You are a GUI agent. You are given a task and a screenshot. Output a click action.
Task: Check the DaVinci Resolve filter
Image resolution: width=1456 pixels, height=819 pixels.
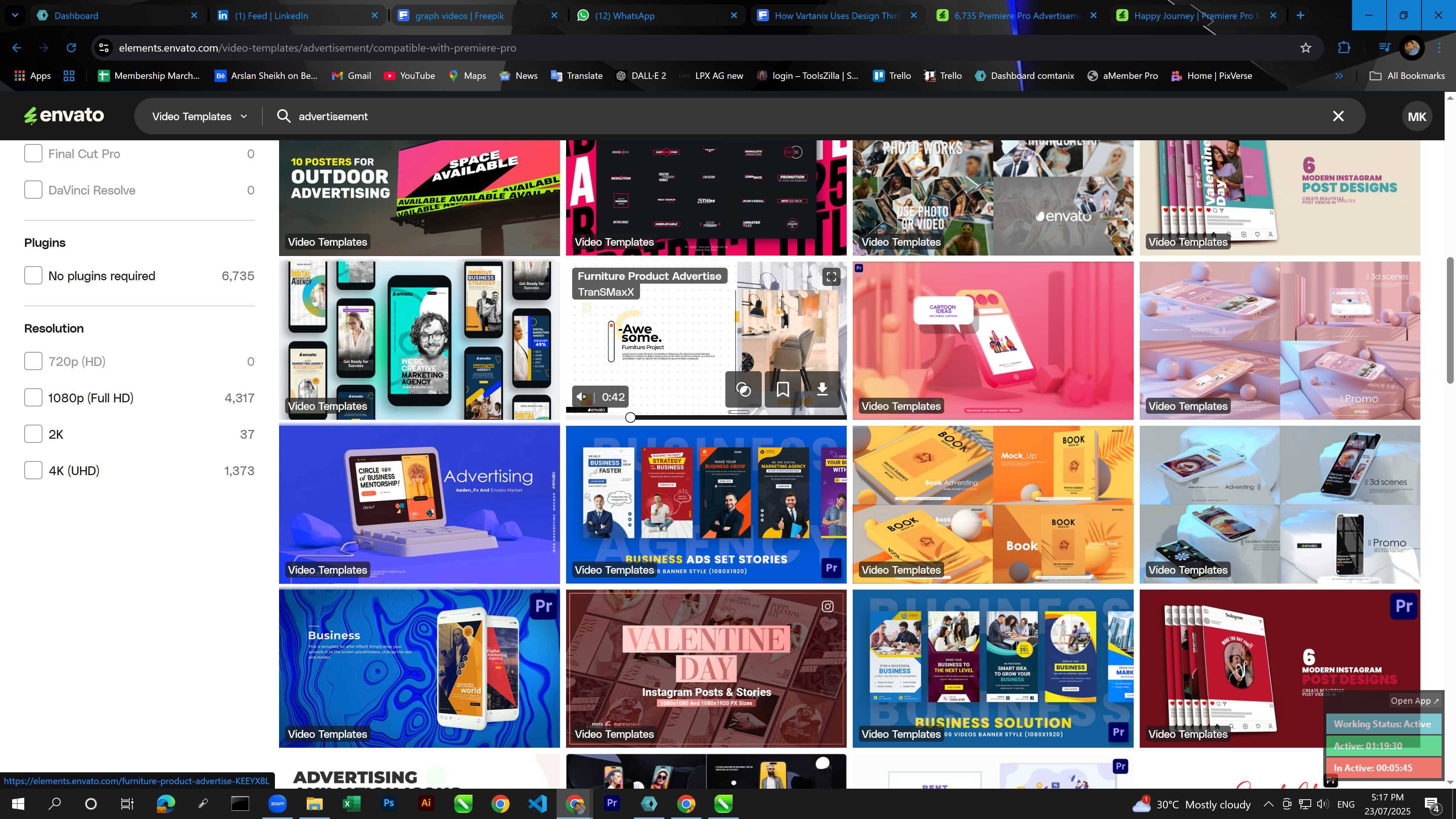pos(33,190)
